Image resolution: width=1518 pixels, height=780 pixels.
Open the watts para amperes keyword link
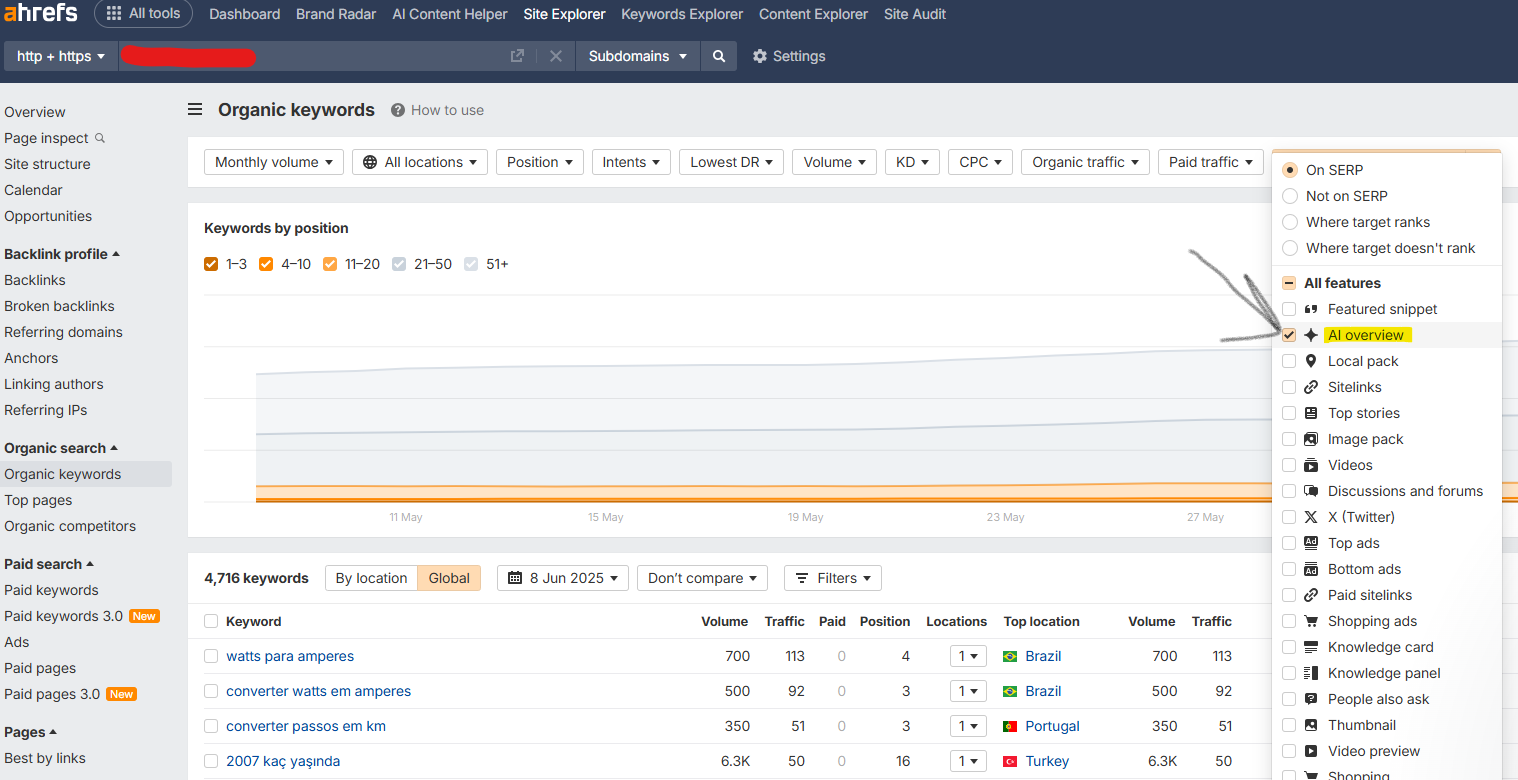pyautogui.click(x=290, y=656)
